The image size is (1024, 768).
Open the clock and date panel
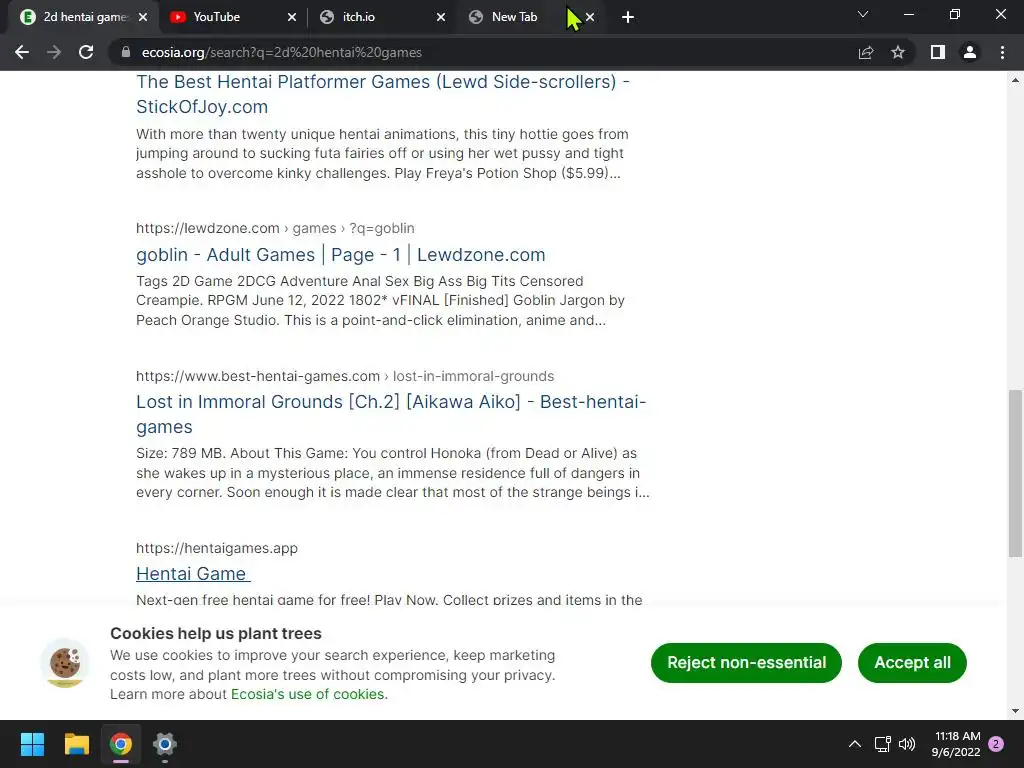(x=957, y=744)
